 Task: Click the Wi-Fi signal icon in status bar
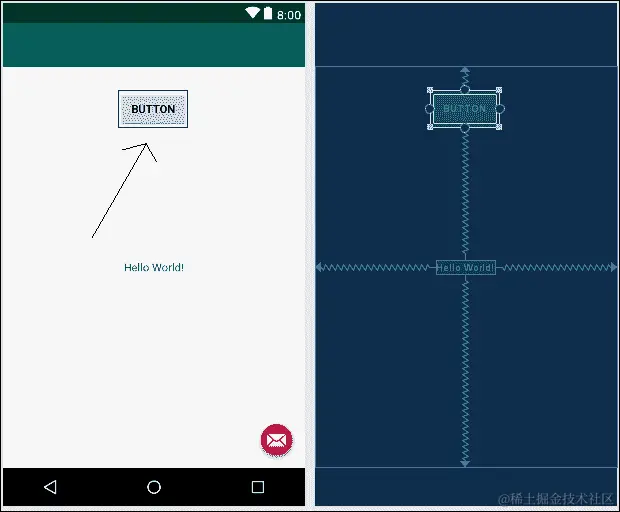click(252, 13)
